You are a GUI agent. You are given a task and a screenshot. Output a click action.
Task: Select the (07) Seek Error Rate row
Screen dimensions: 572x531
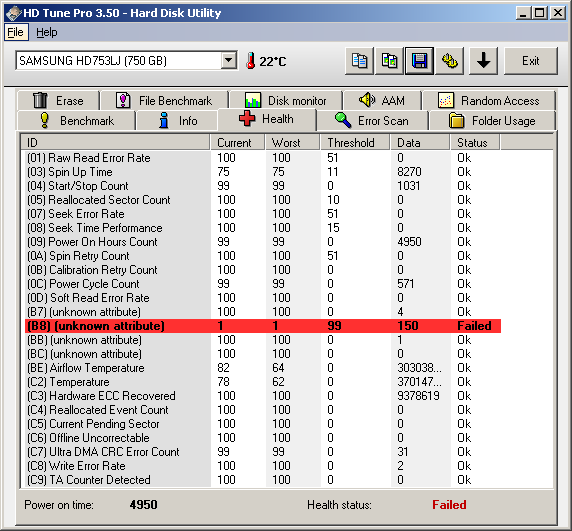pyautogui.click(x=263, y=214)
